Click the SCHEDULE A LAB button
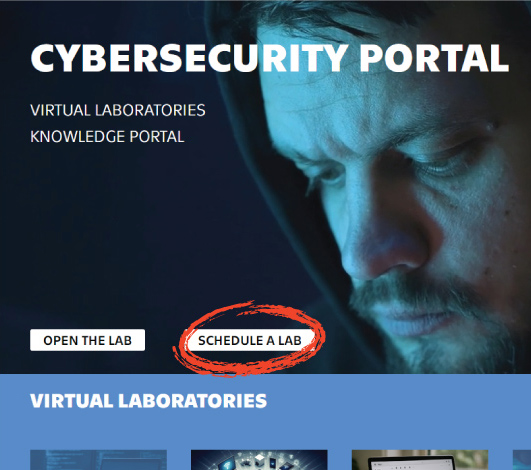The width and height of the screenshot is (531, 470). 250,340
